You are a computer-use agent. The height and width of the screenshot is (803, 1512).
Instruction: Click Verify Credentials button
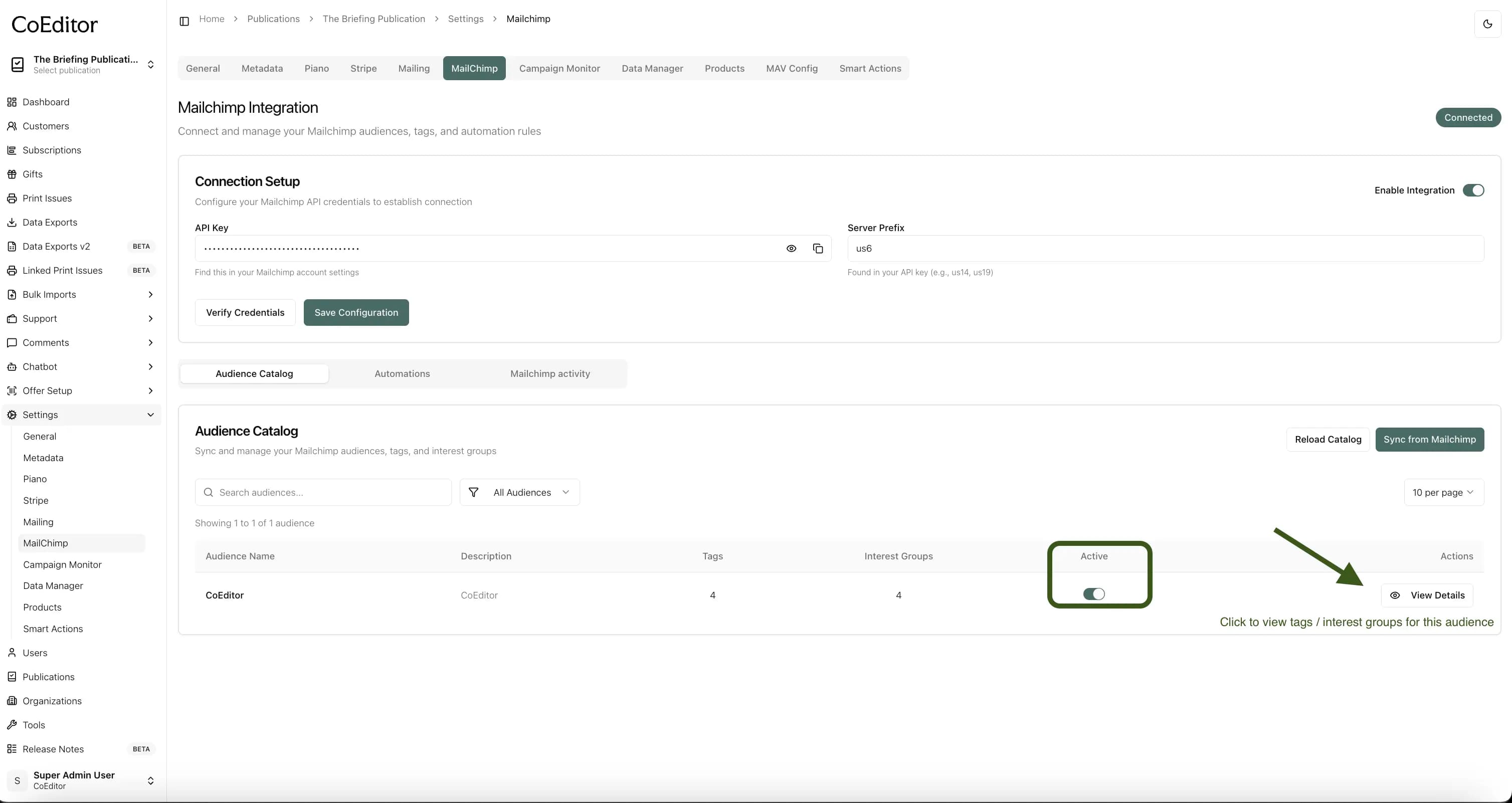tap(245, 312)
